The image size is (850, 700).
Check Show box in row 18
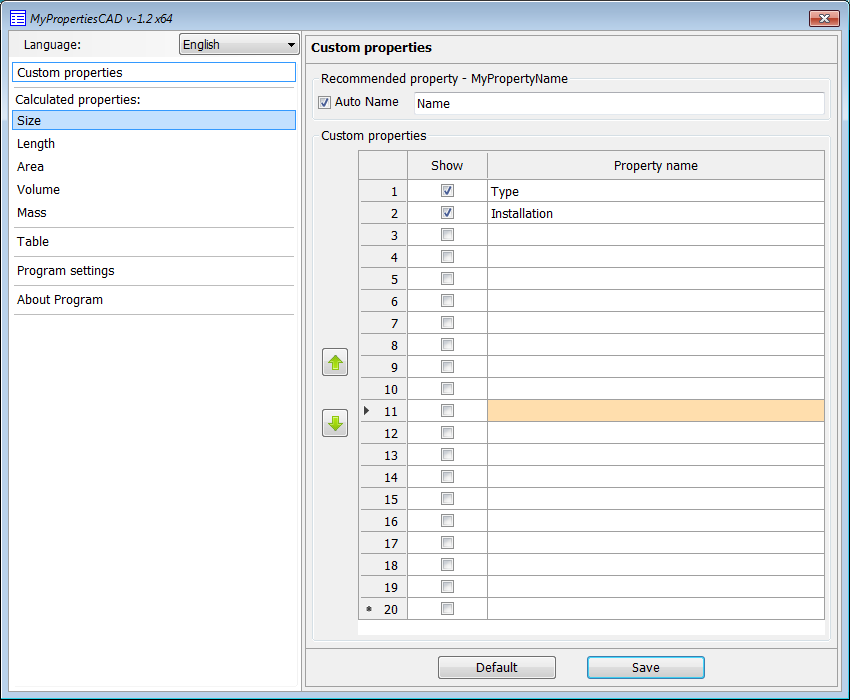pyautogui.click(x=447, y=564)
